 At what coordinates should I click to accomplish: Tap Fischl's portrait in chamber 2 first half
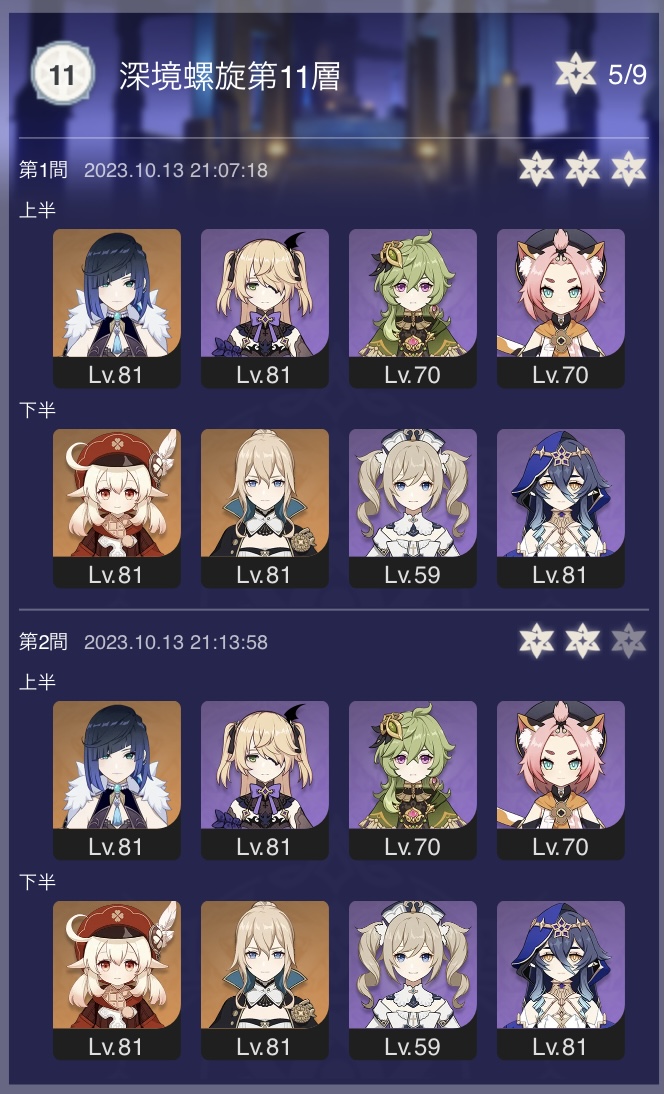[264, 780]
